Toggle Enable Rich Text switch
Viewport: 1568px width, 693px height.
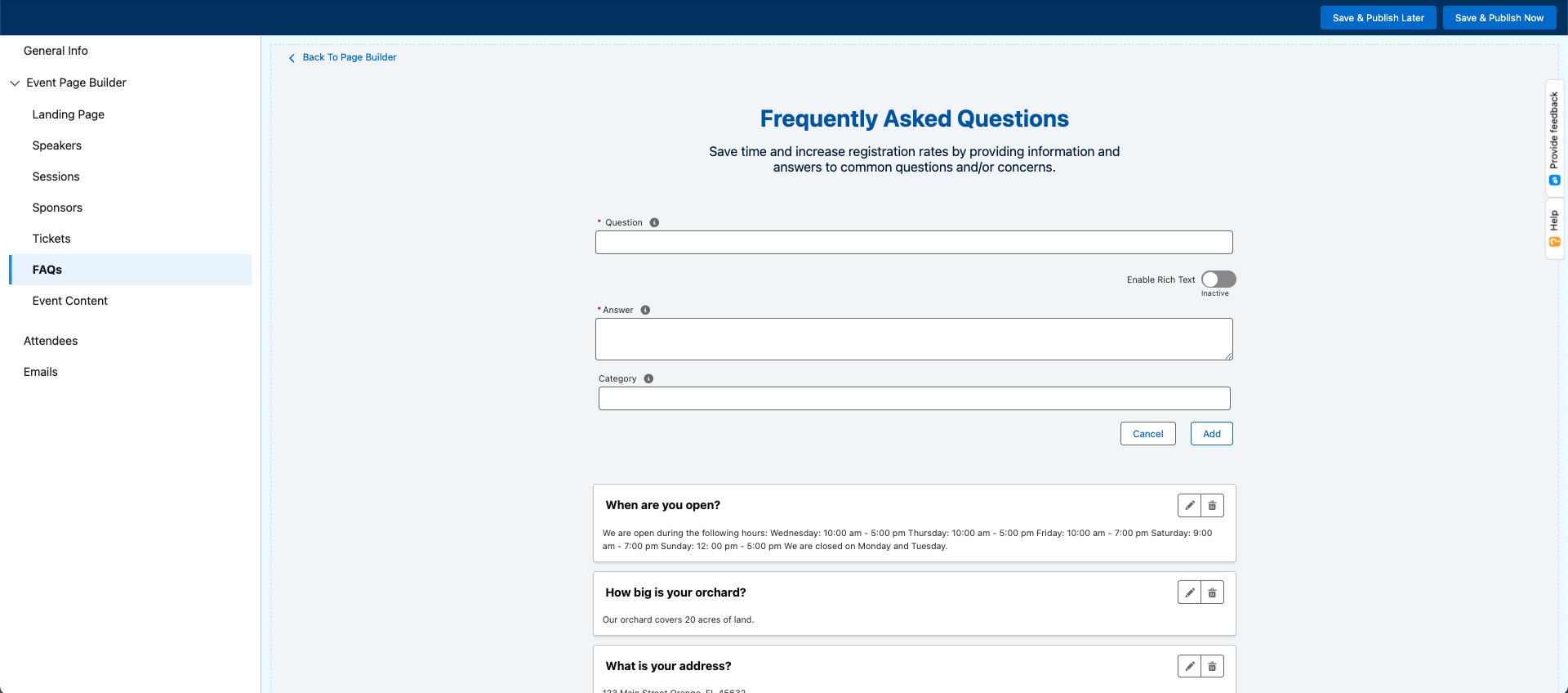click(1218, 279)
